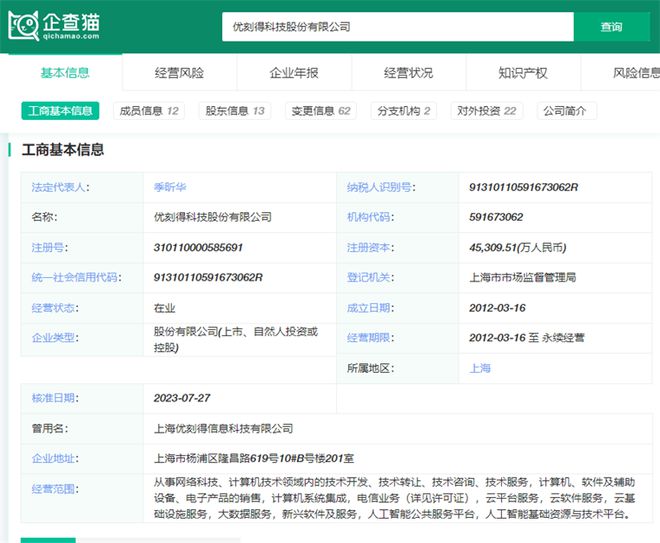Click the search box with company name
This screenshot has height=543, width=660.
point(398,27)
